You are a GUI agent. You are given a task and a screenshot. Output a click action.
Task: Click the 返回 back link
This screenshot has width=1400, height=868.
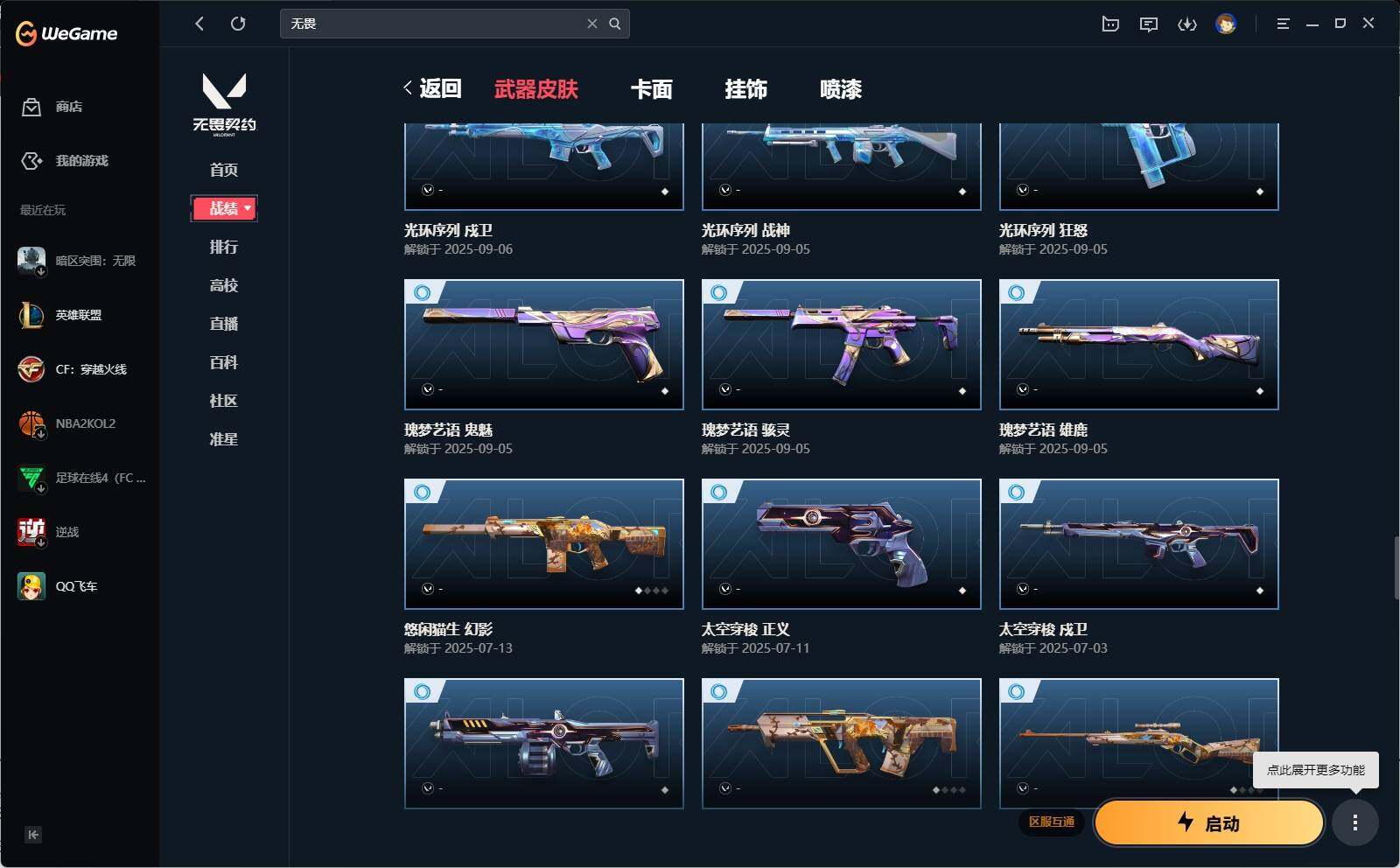coord(432,88)
